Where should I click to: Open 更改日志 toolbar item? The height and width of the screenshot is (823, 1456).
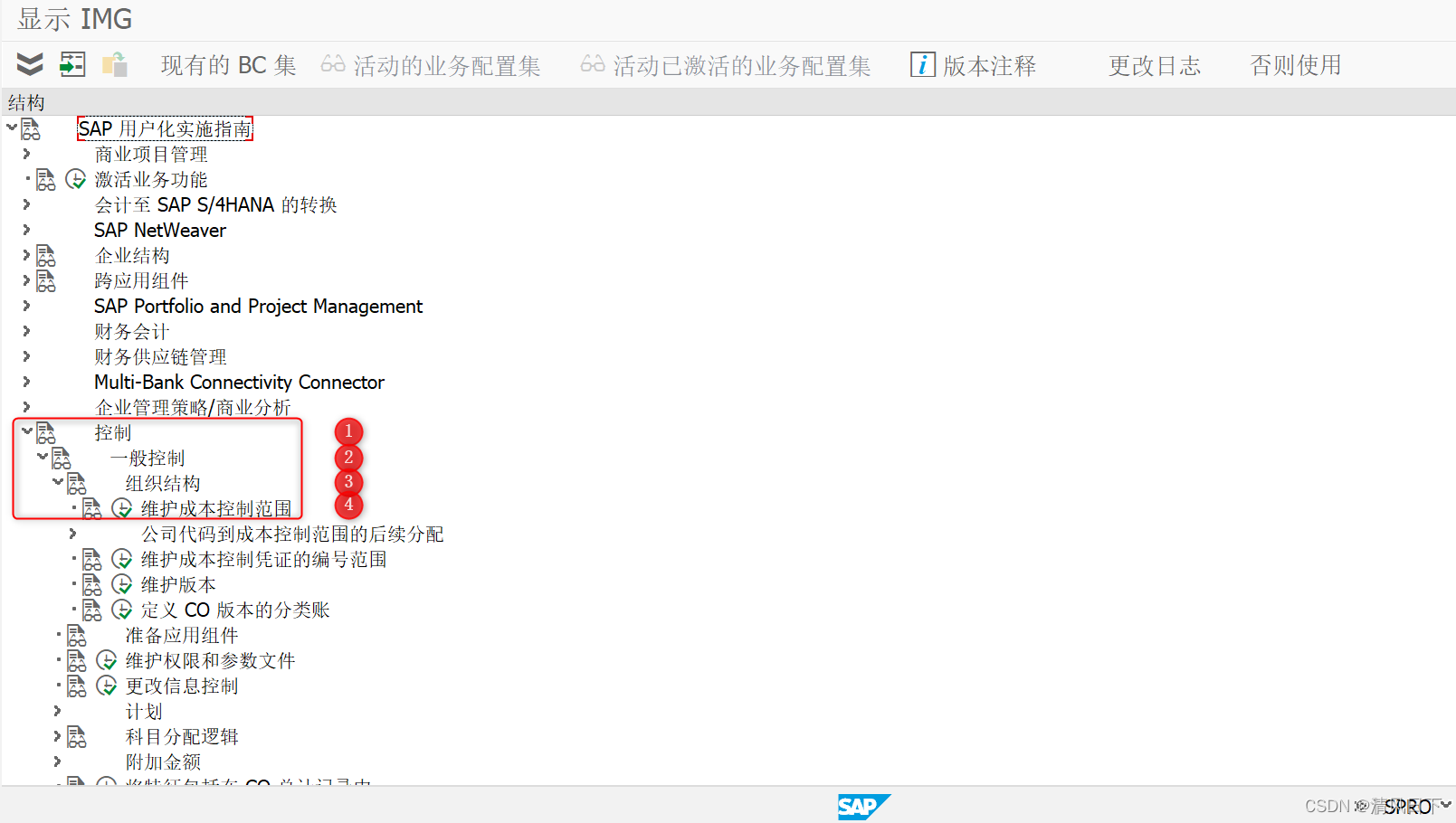pos(1155,65)
